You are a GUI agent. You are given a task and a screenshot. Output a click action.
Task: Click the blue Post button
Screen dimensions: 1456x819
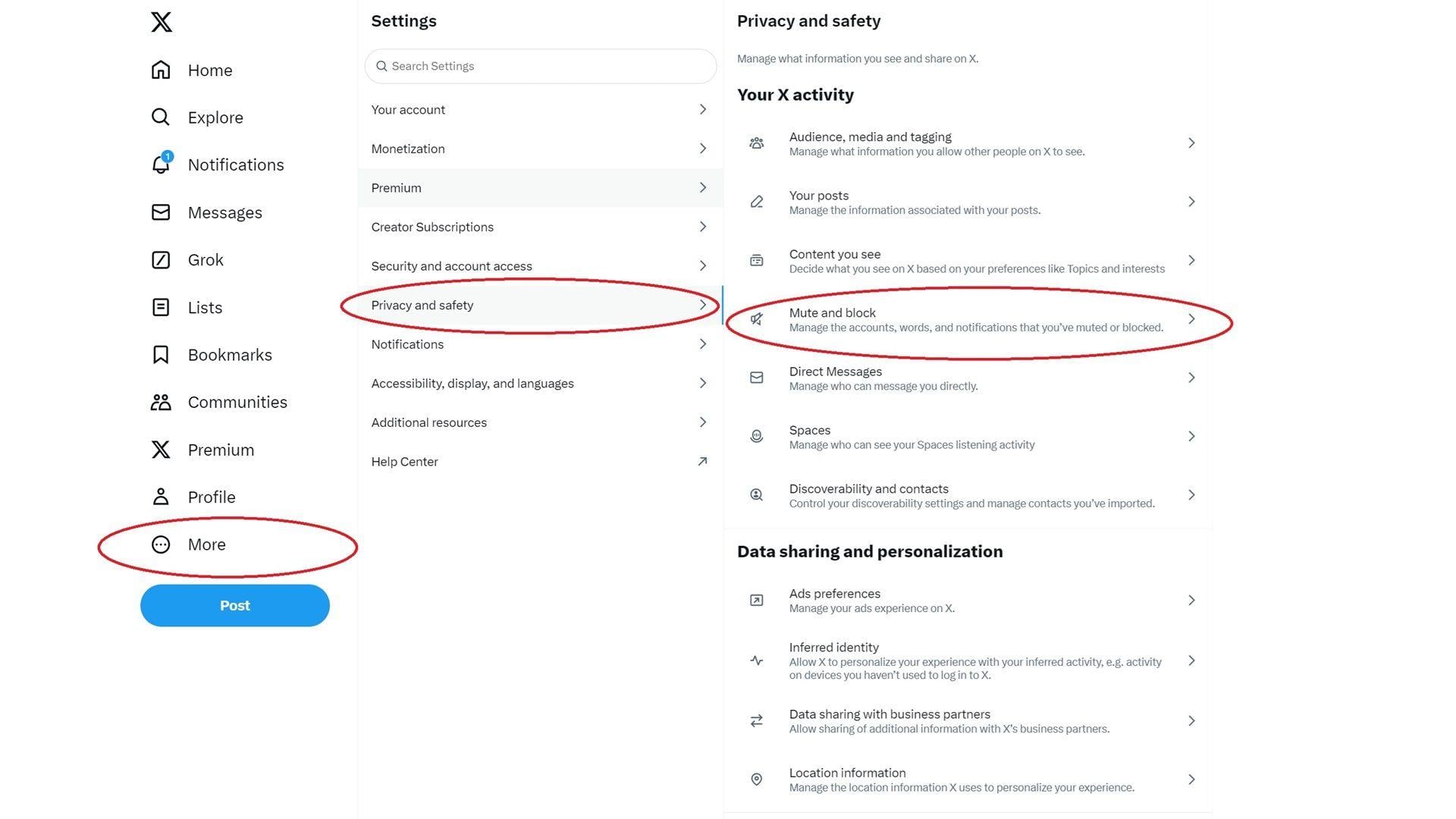click(235, 605)
